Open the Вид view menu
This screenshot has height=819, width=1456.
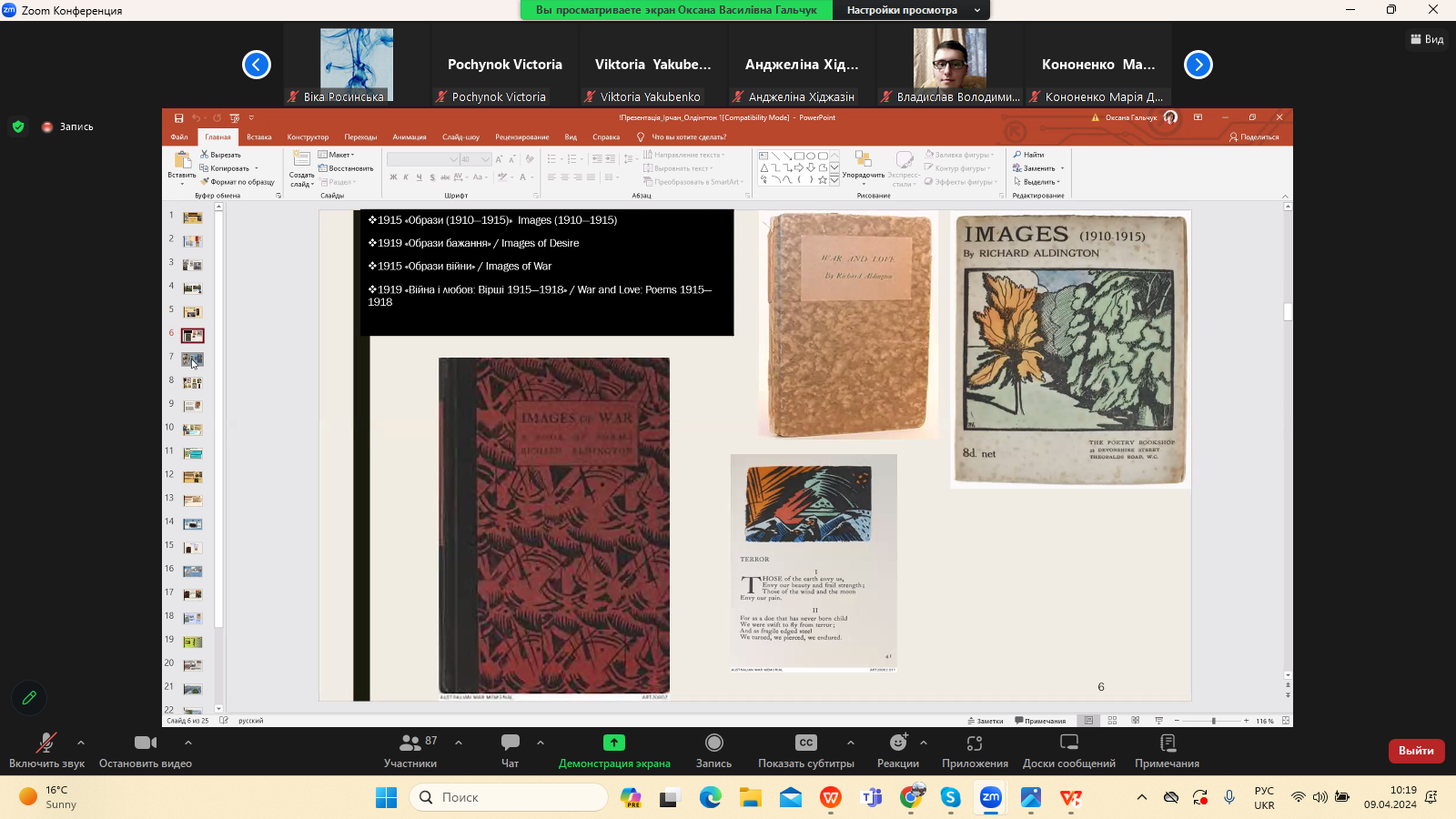[1427, 39]
